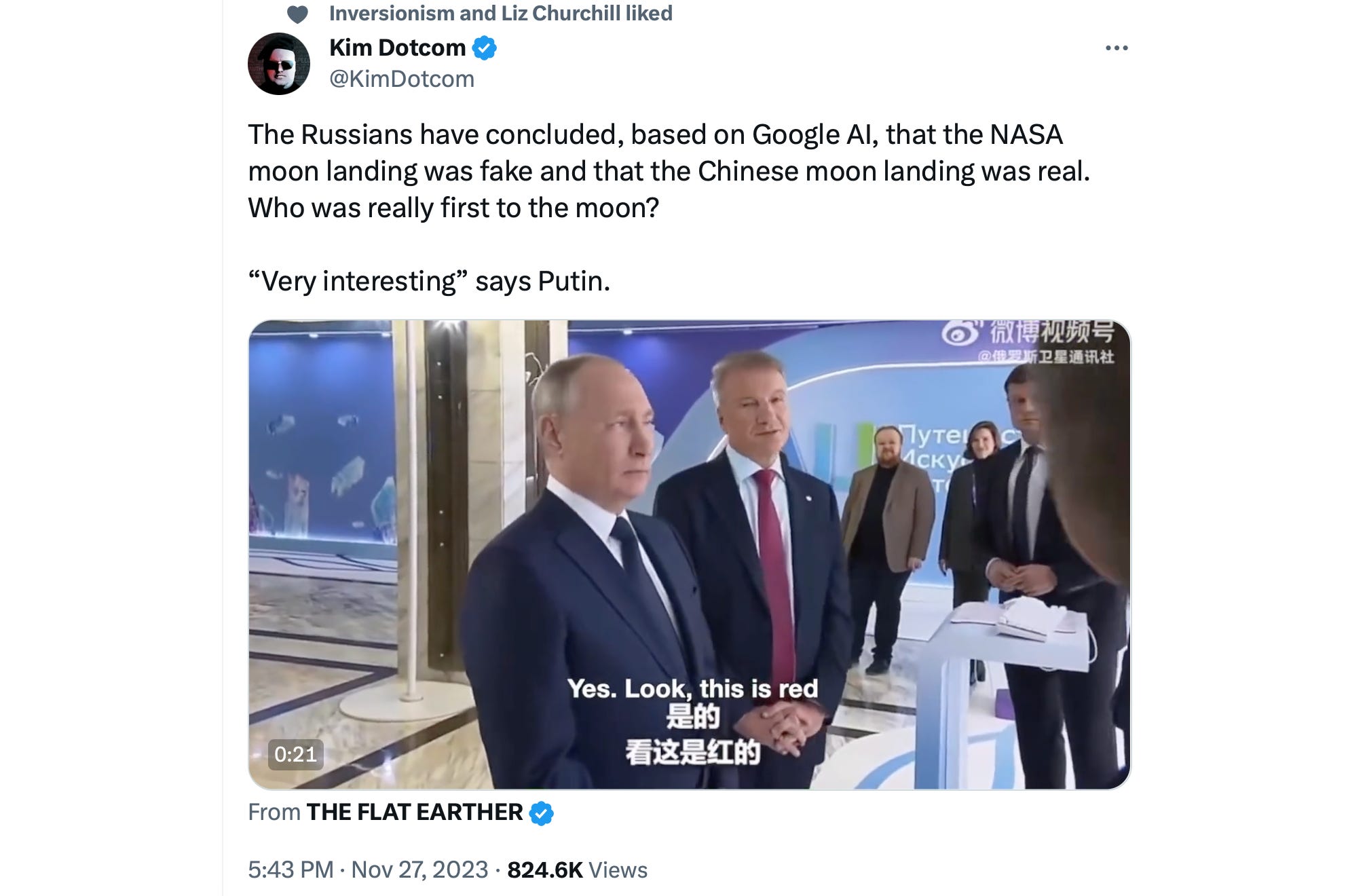Viewport: 1367px width, 896px height.
Task: Click the Chinese account watermark under Weibo logo
Action: (1045, 356)
